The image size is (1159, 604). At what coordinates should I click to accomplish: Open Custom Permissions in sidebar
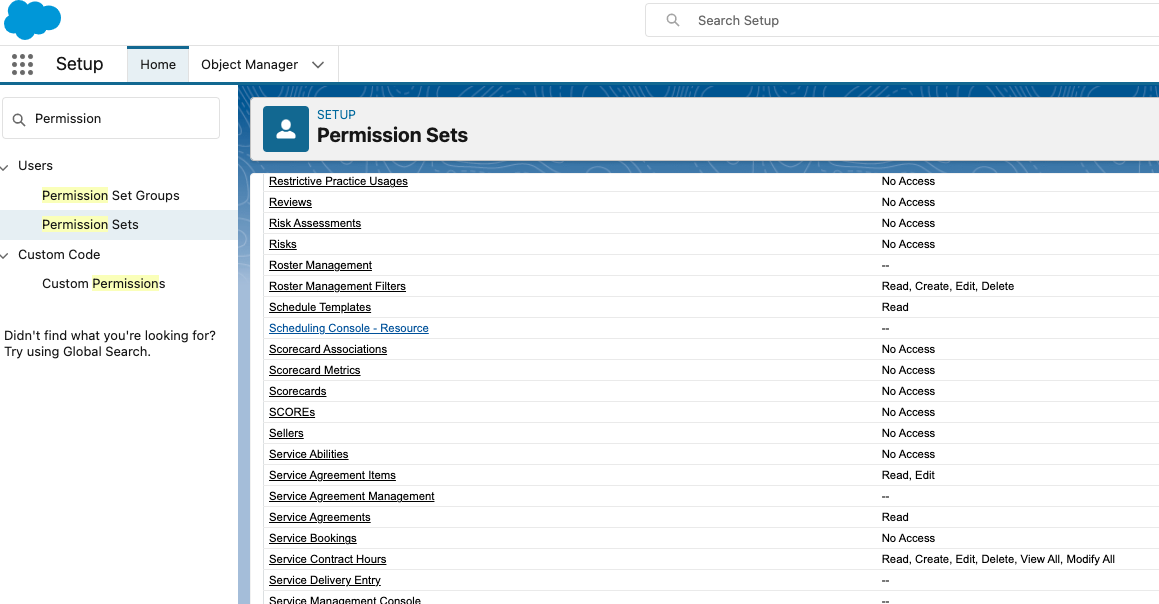point(103,283)
